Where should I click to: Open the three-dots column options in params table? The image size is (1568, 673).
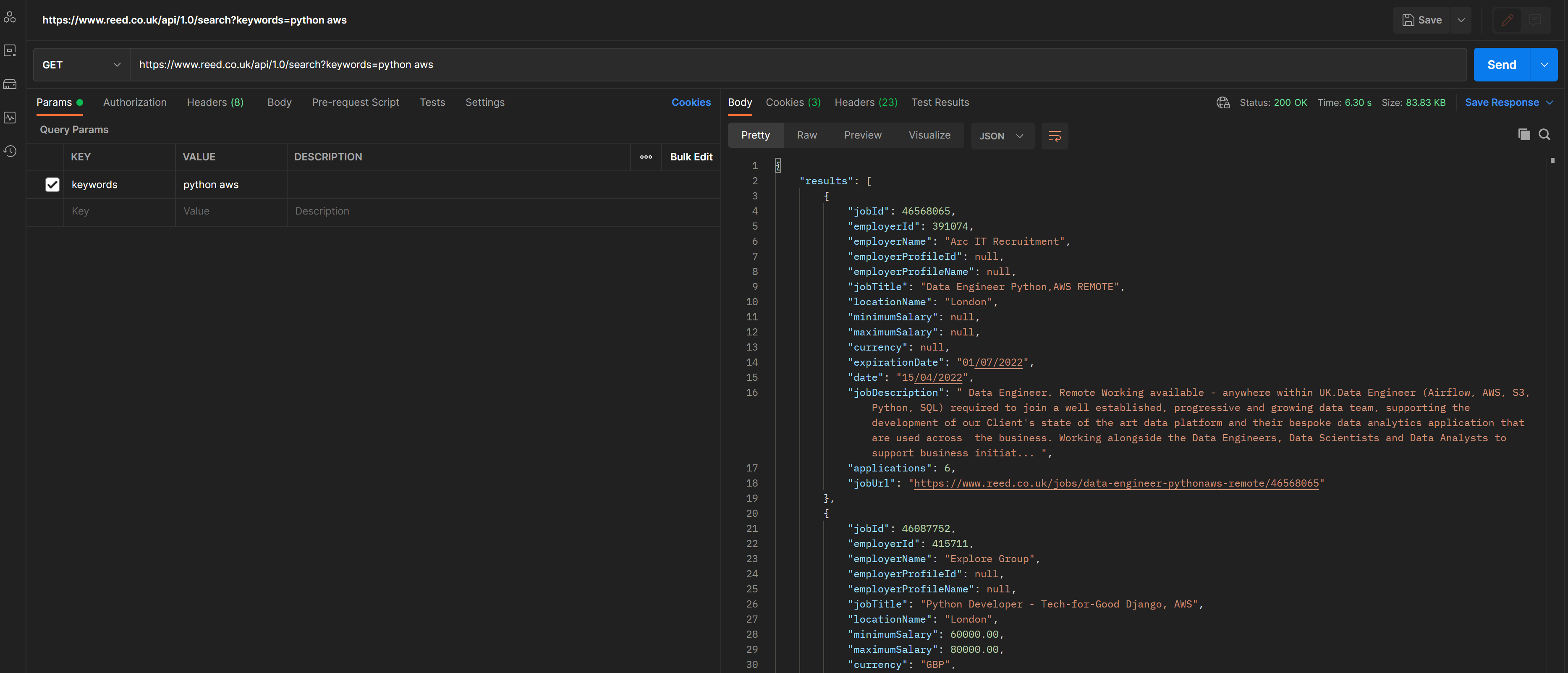(x=646, y=157)
